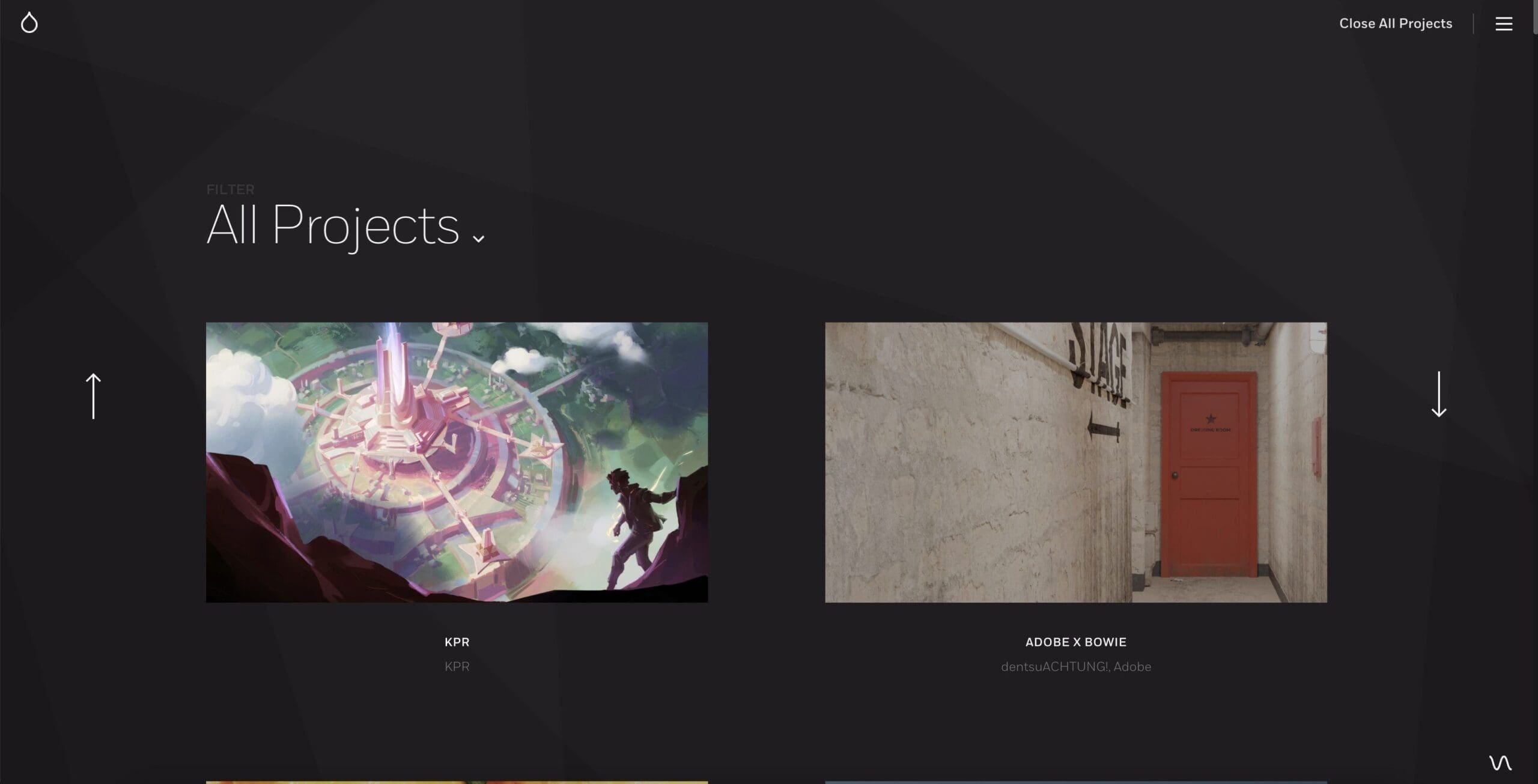Viewport: 1538px width, 784px height.
Task: Click the page scrollbar thumb
Action: (1535, 17)
